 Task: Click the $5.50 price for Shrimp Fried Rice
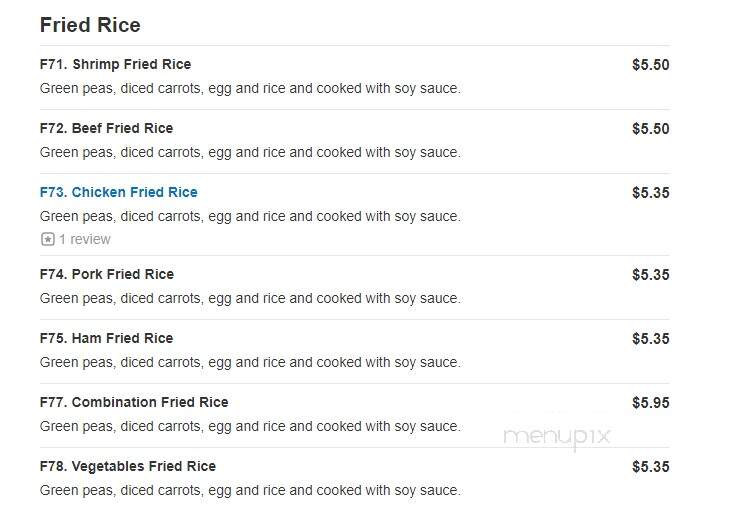[x=651, y=65]
